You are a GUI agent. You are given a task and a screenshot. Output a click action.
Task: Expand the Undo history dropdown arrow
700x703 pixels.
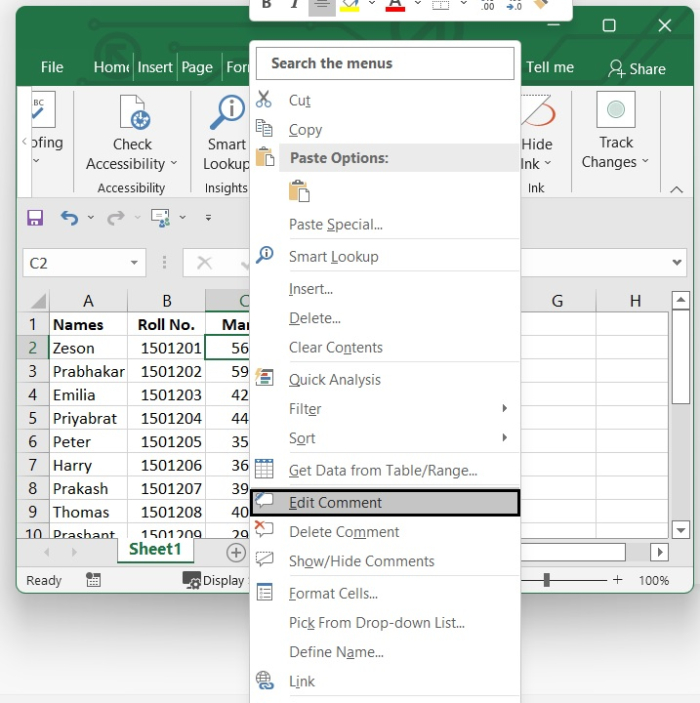point(91,217)
